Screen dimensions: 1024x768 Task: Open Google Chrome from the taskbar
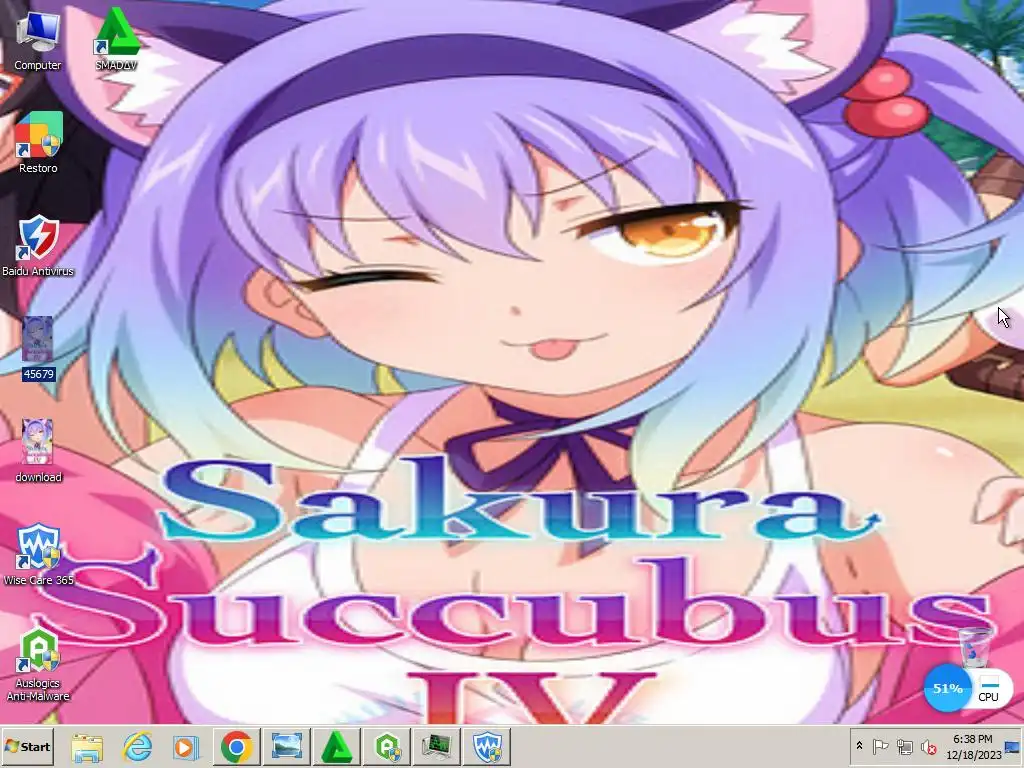coord(236,746)
